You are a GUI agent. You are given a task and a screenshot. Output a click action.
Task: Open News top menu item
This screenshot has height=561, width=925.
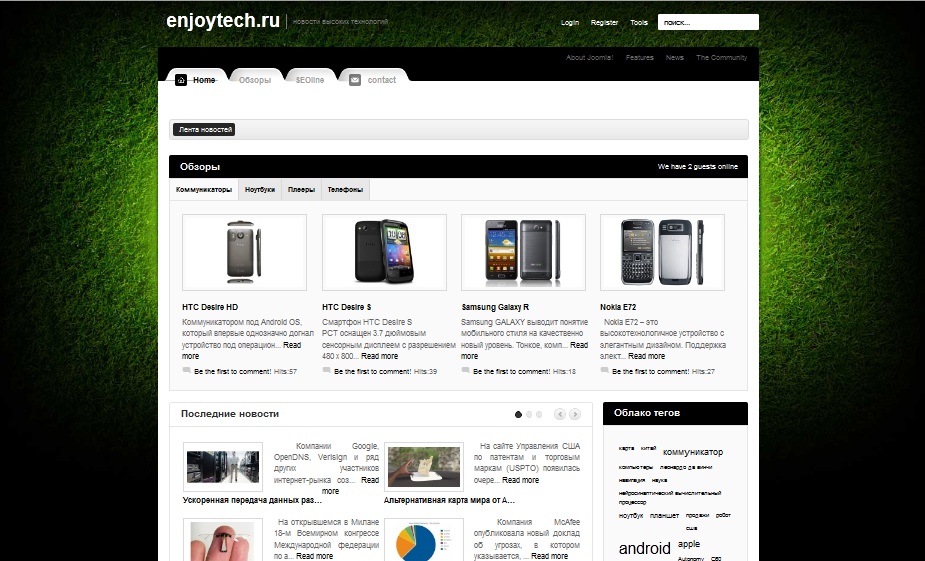(675, 58)
